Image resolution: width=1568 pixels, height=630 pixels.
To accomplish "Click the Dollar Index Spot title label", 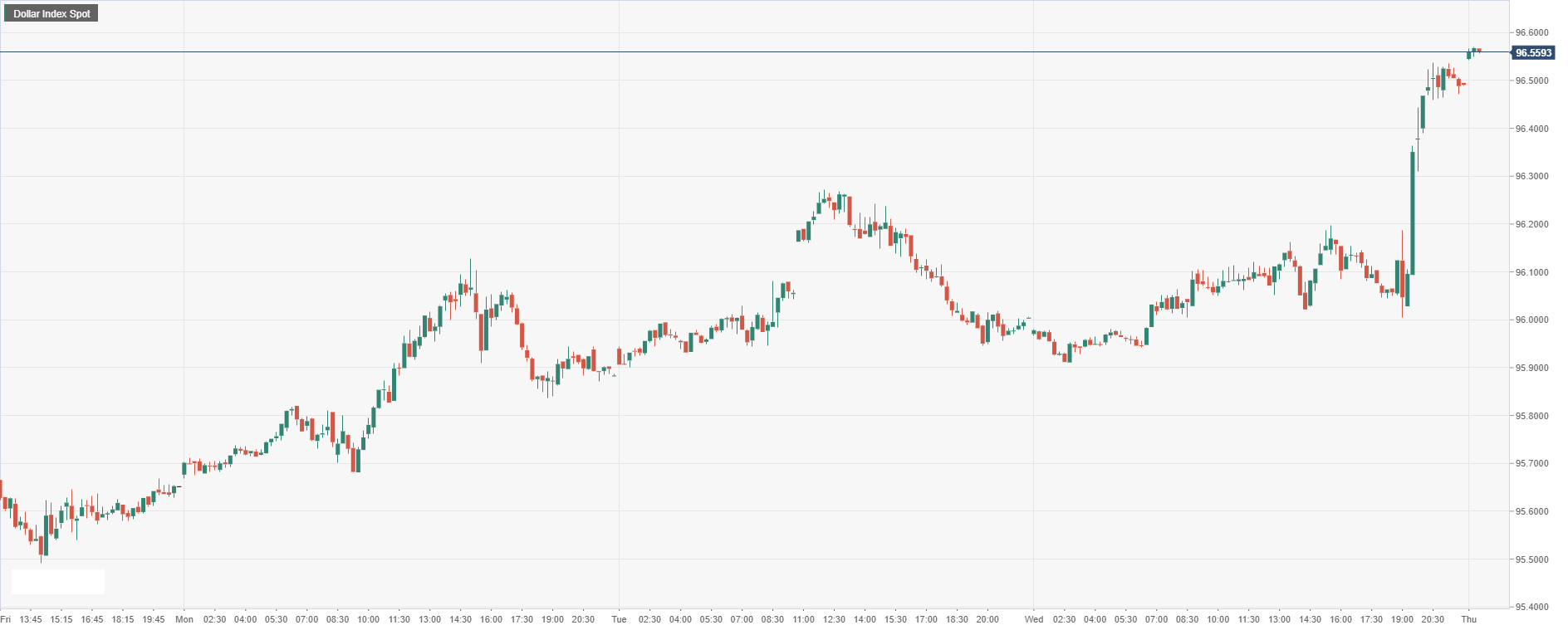I will click(x=51, y=13).
